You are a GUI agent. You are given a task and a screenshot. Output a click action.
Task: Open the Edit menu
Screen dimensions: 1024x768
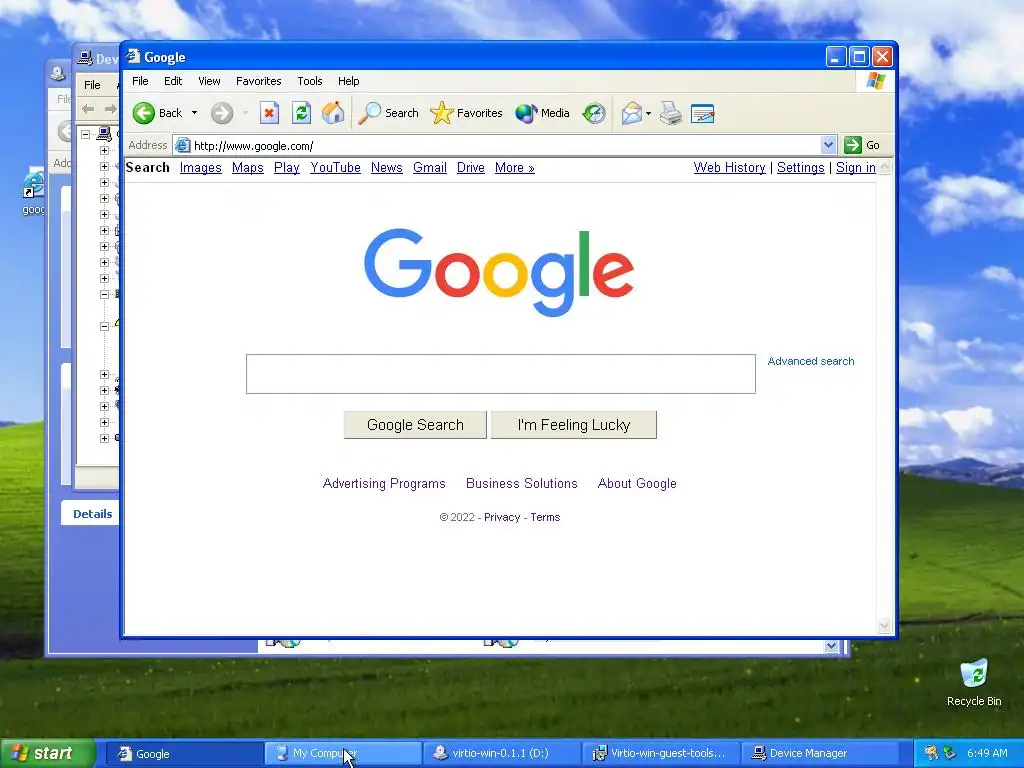click(x=173, y=81)
